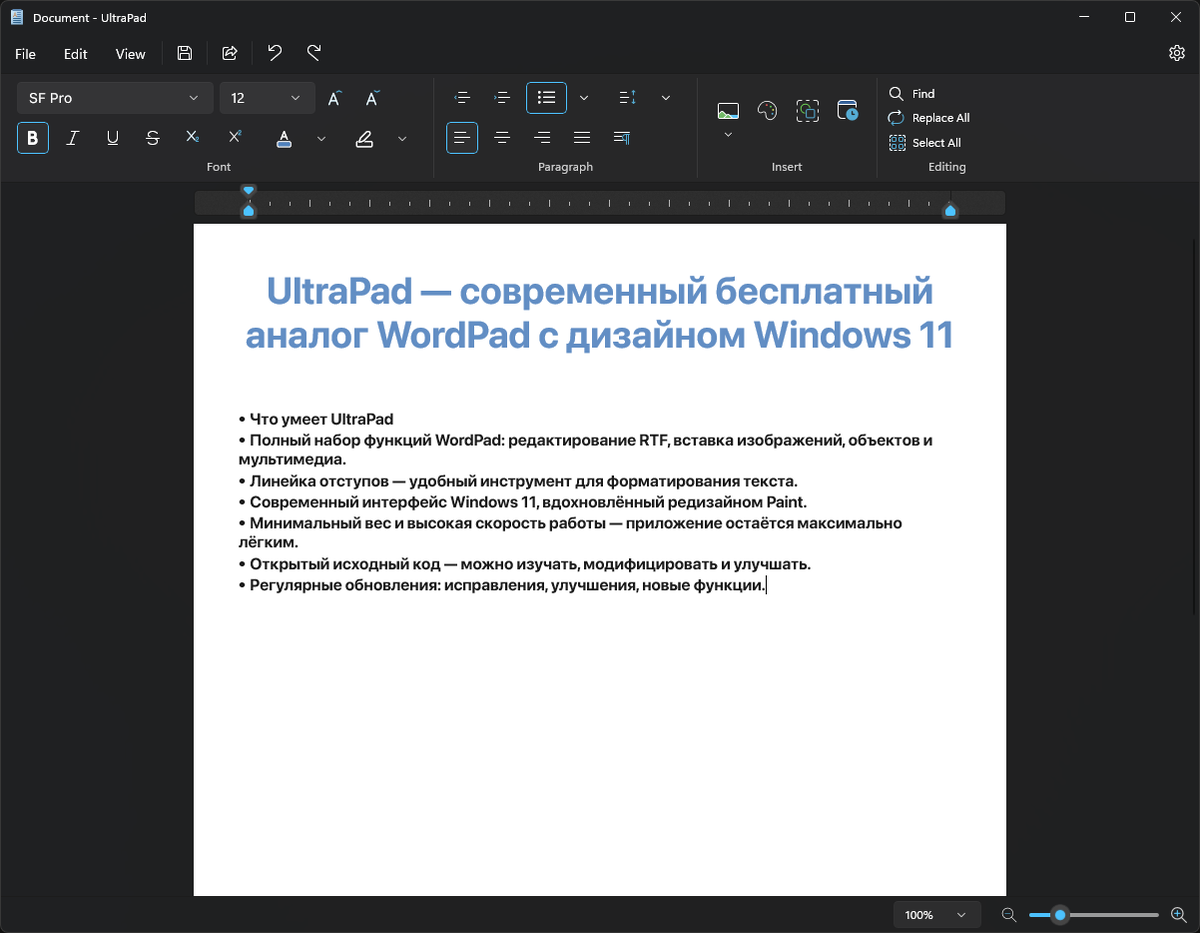The width and height of the screenshot is (1200, 933).
Task: Click the line starting 'Линейка отступов'
Action: (518, 481)
